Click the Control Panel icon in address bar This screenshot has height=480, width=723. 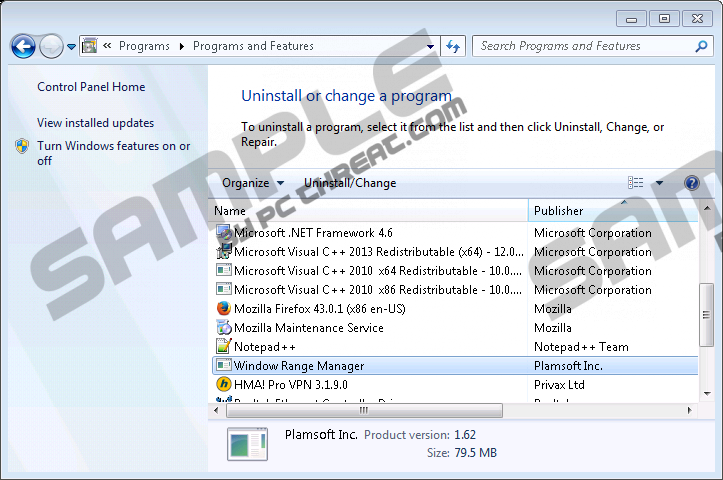tap(89, 46)
